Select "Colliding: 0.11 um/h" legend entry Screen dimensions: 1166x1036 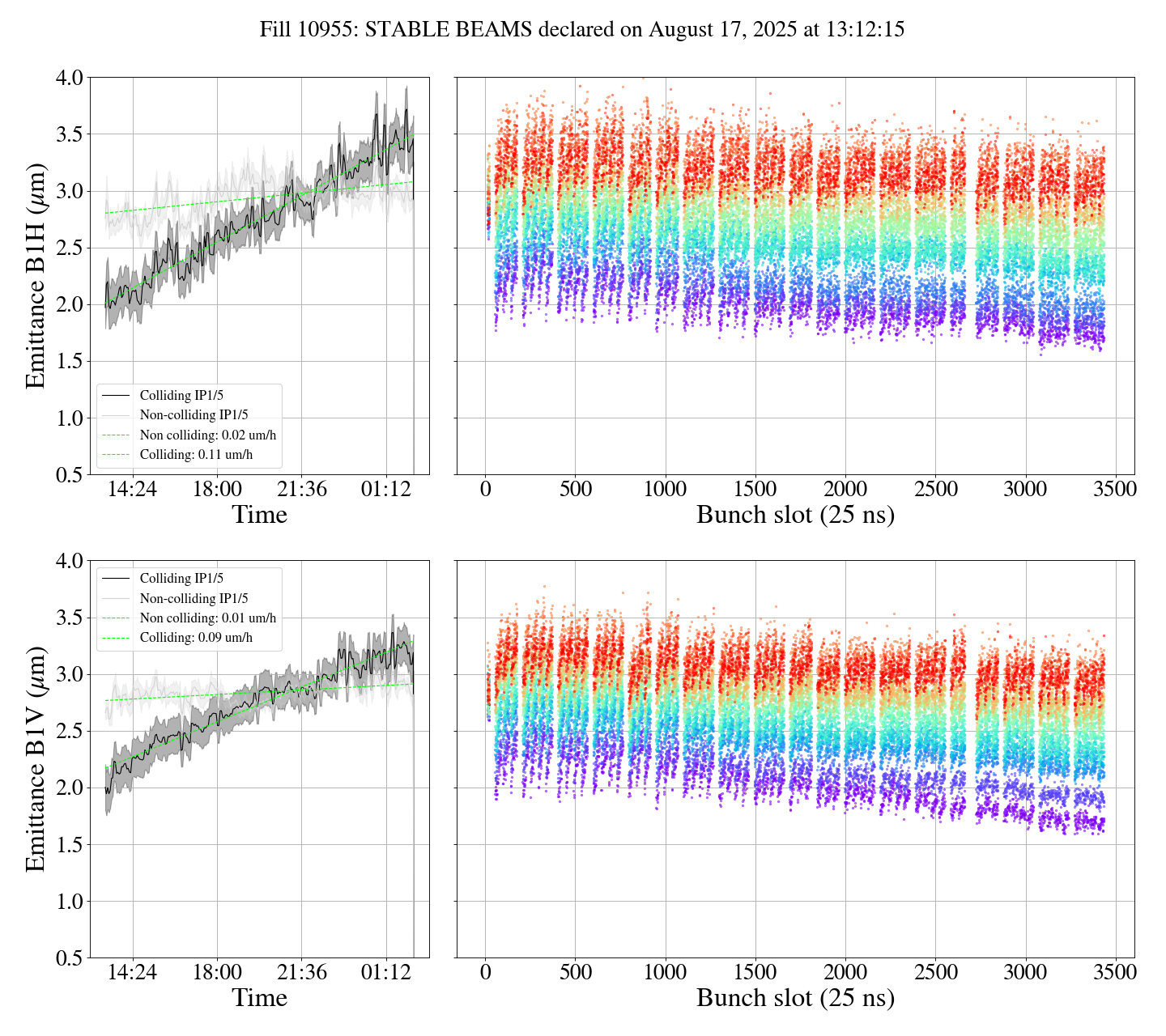pos(196,455)
